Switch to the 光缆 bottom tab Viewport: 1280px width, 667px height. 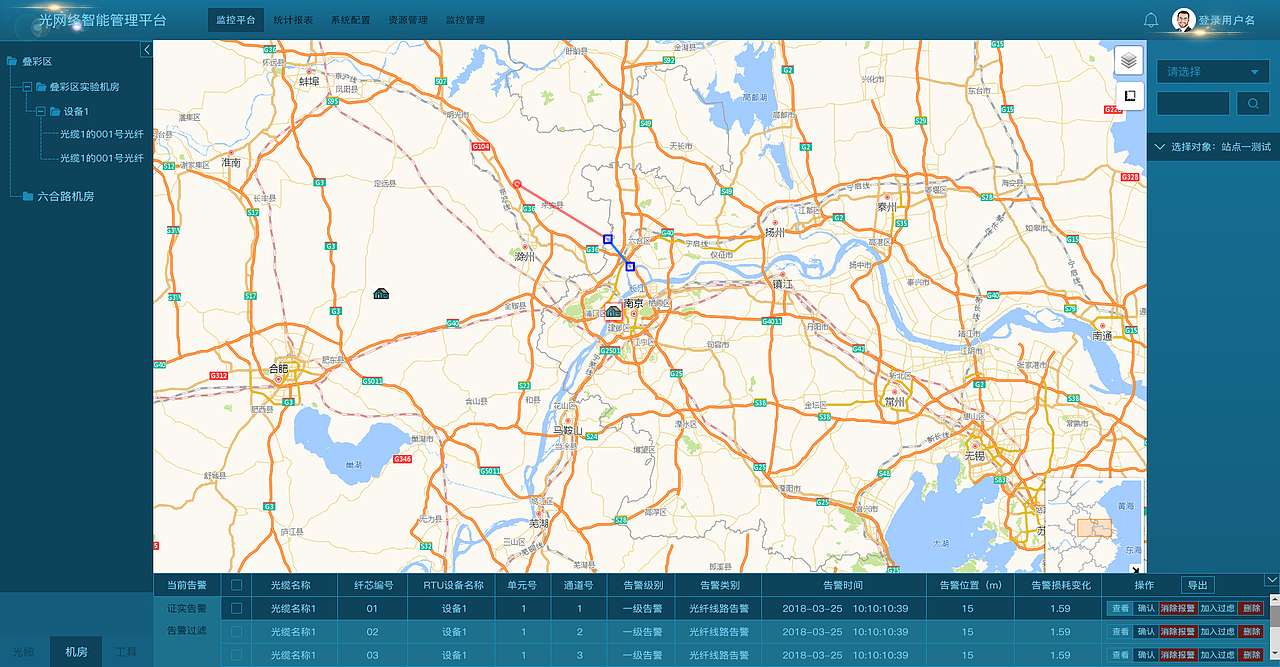[25, 652]
